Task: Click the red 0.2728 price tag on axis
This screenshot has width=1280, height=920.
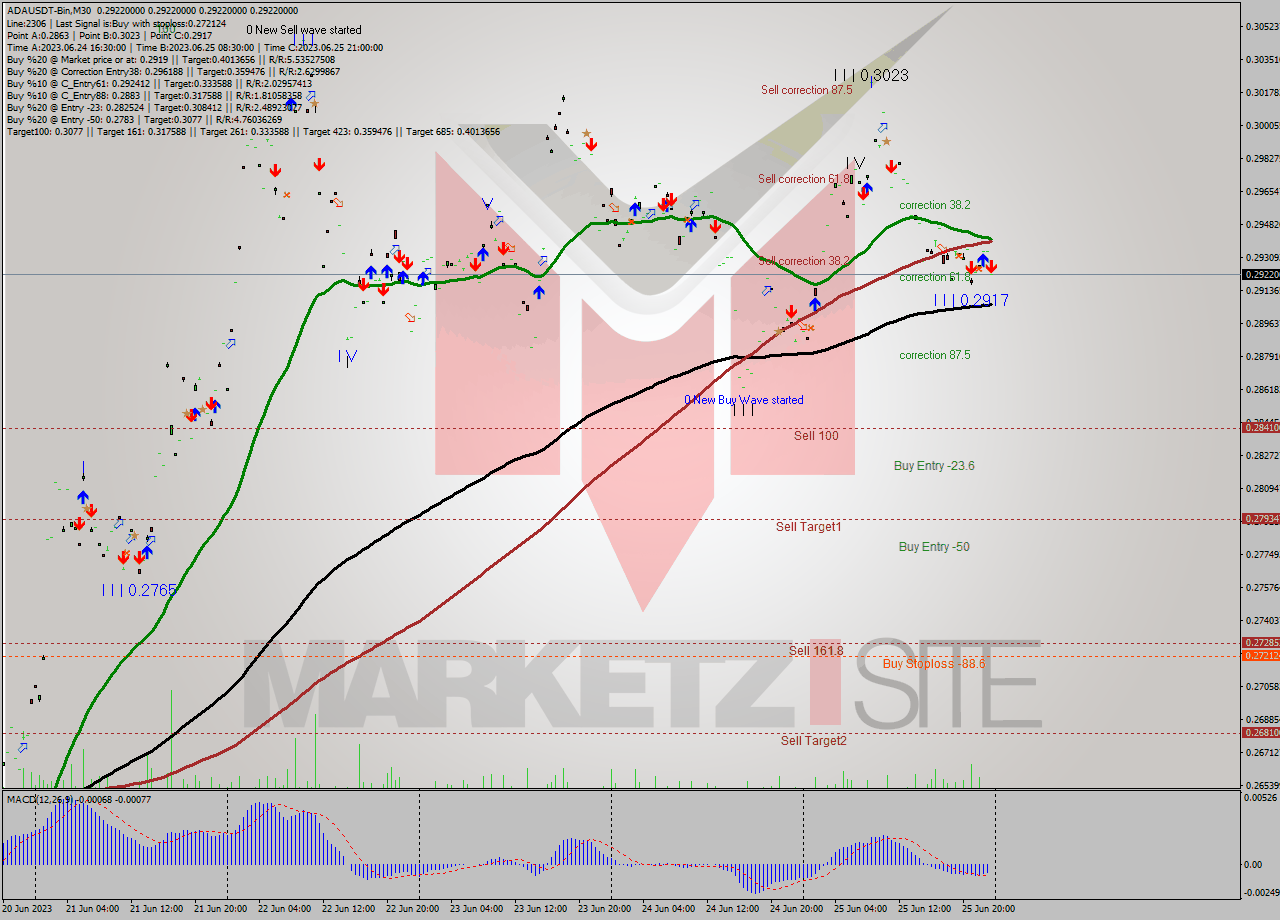Action: pos(1259,643)
